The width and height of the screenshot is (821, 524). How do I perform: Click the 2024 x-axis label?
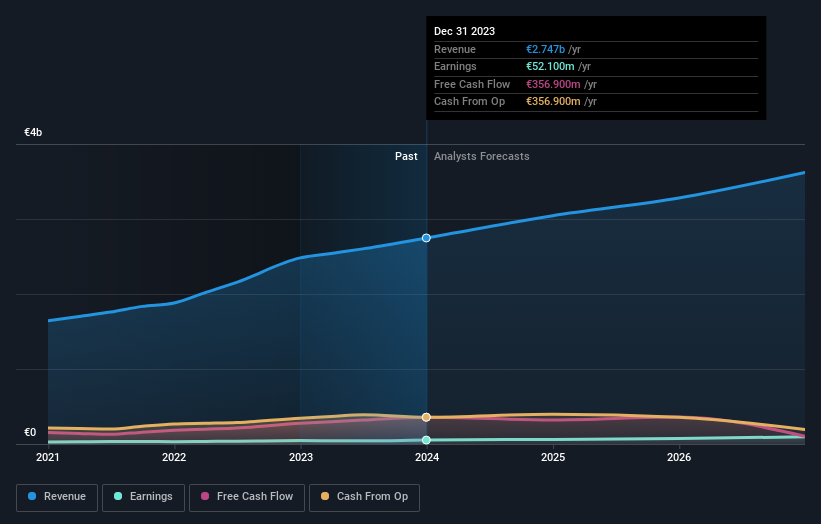click(x=427, y=458)
